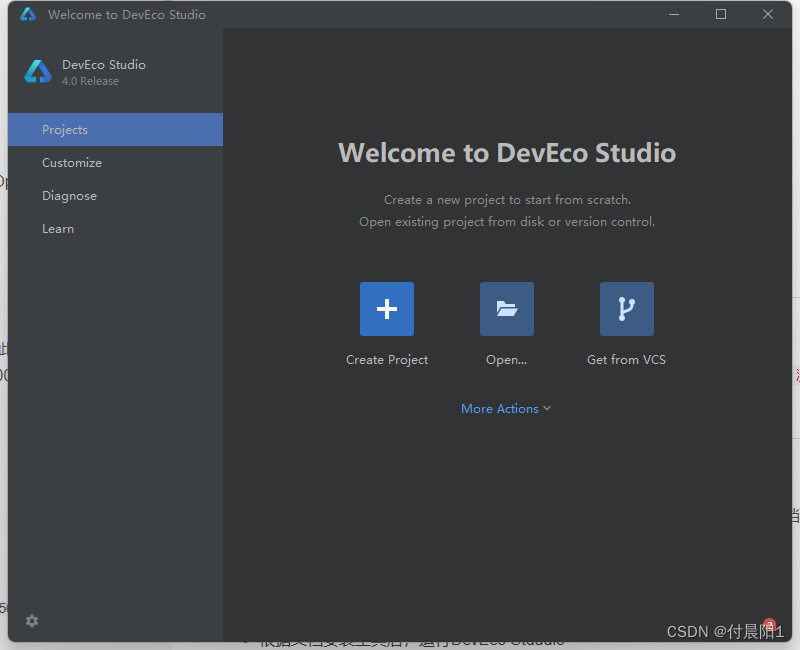800x650 pixels.
Task: Click the 'DevEco Studio' sidebar title
Action: [104, 65]
